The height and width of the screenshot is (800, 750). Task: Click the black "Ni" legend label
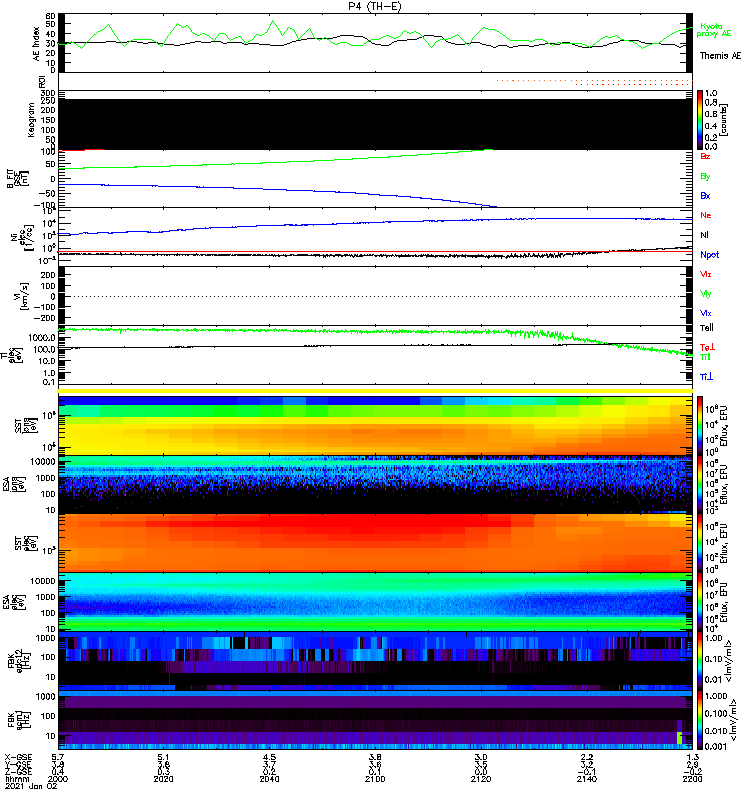tap(704, 235)
